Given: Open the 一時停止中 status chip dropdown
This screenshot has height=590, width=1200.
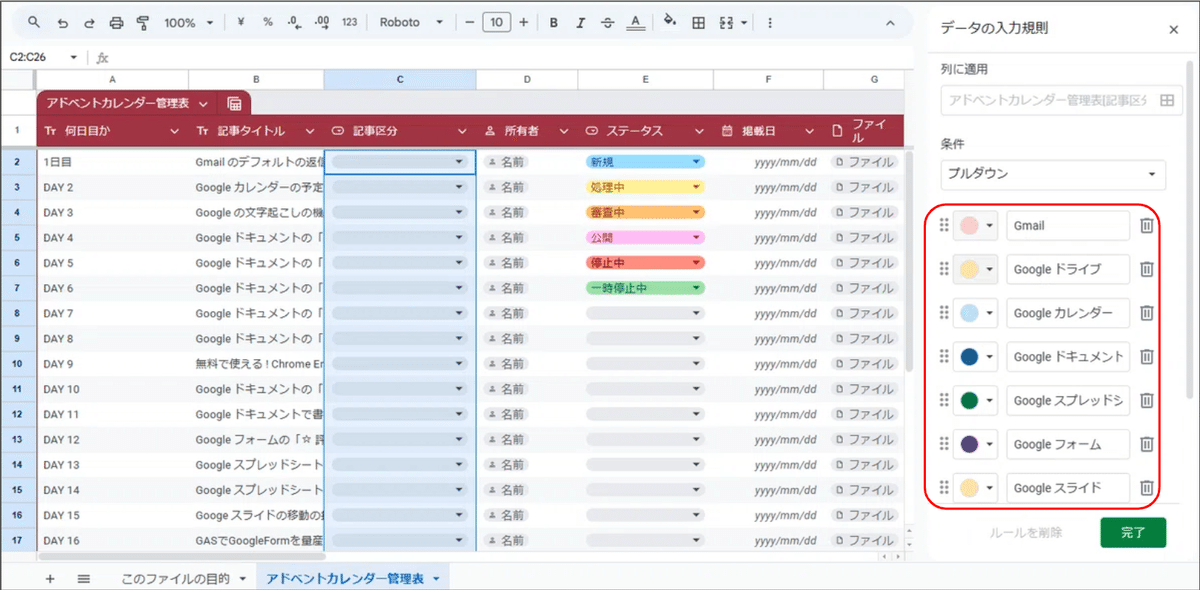Looking at the screenshot, I should click(x=695, y=288).
